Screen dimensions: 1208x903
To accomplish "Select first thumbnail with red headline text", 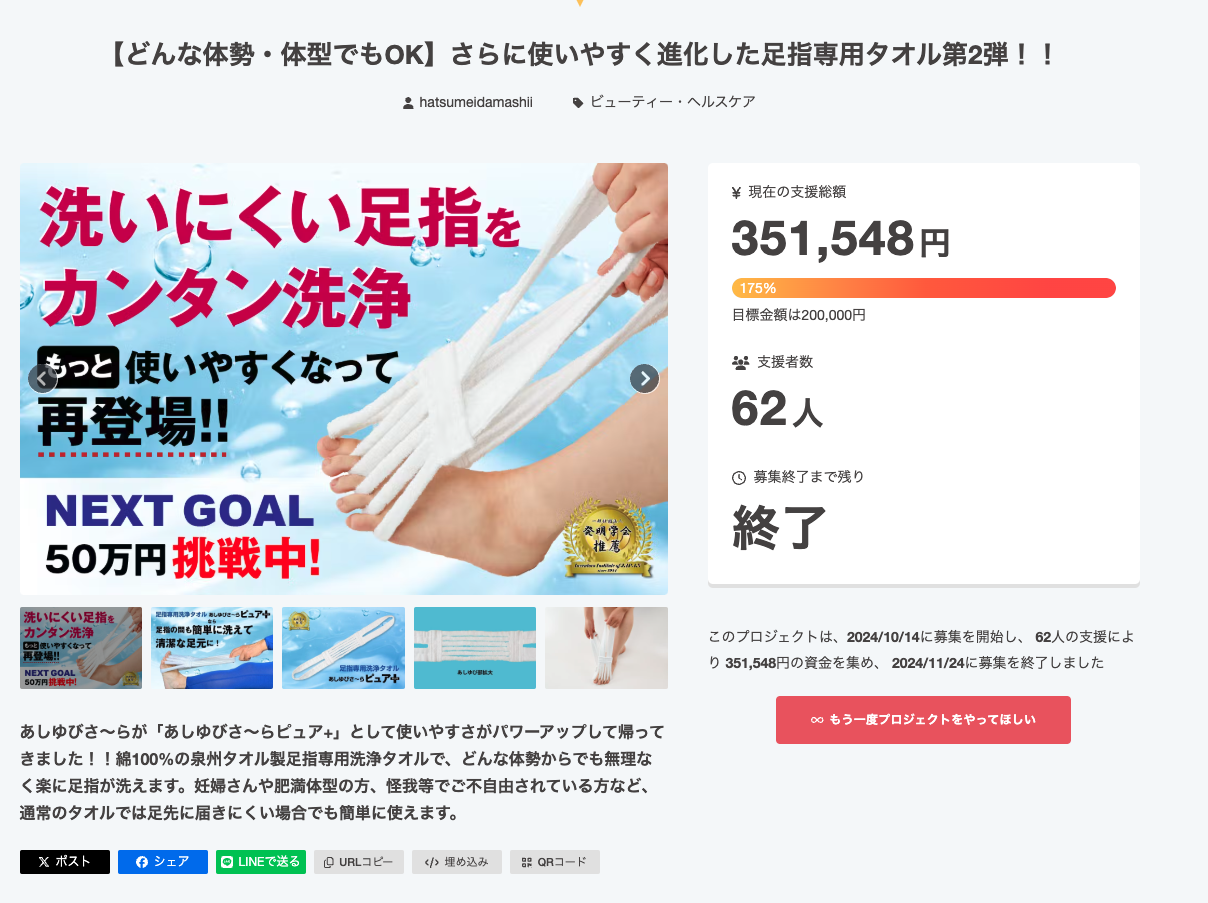I will [x=81, y=648].
